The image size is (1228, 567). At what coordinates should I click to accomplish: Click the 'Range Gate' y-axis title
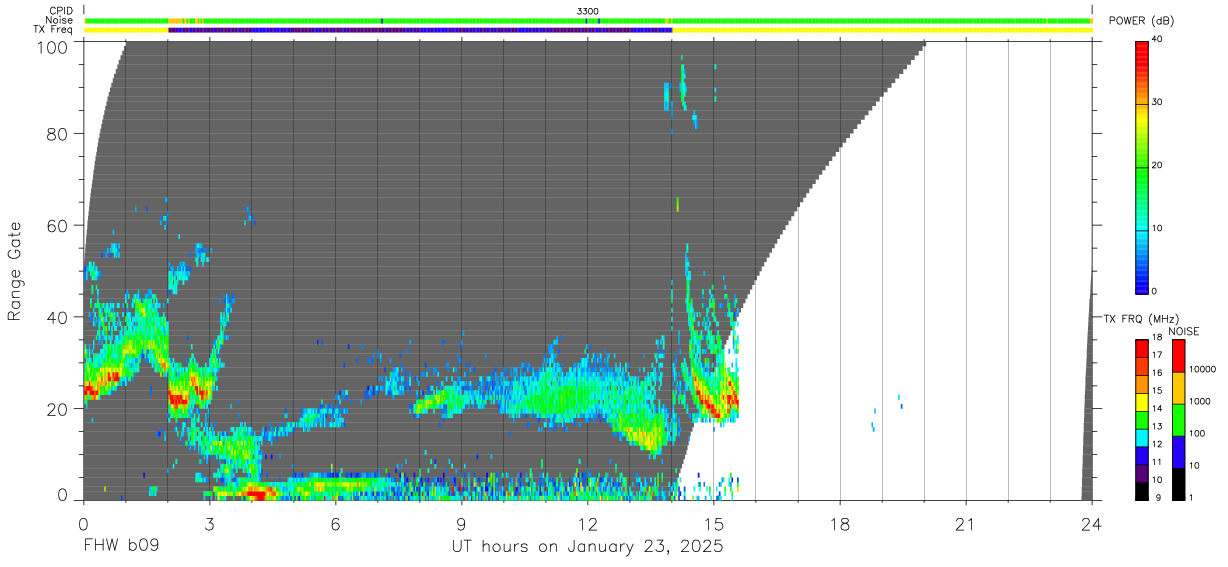click(x=16, y=272)
